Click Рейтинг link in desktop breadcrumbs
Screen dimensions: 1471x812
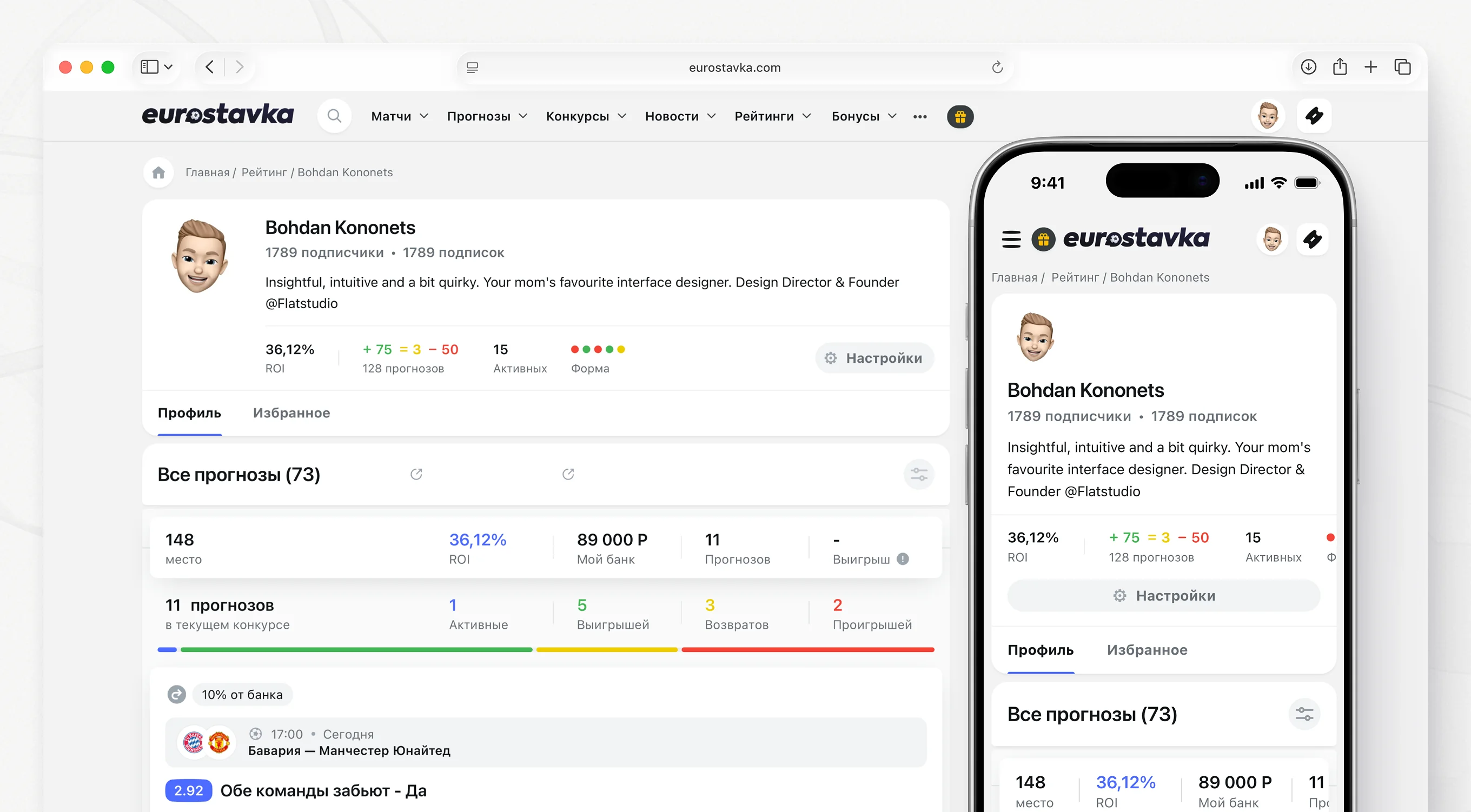(264, 172)
